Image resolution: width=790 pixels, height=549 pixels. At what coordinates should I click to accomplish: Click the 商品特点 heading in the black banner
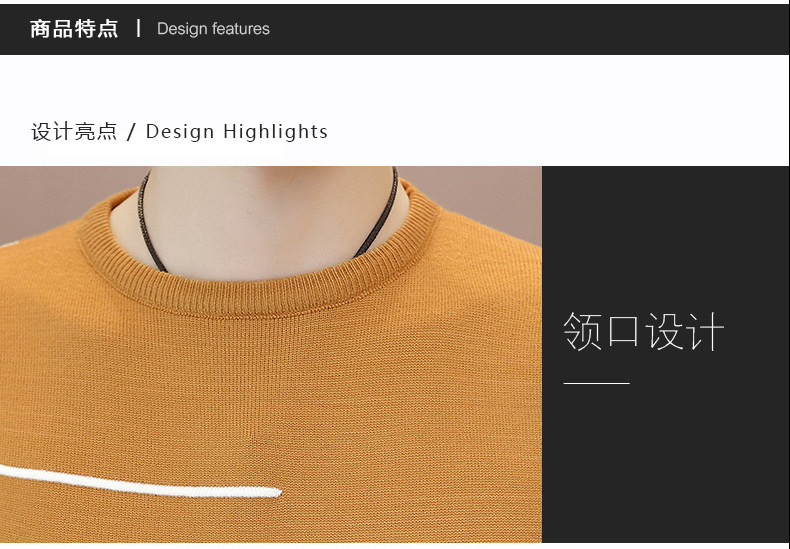click(x=74, y=29)
